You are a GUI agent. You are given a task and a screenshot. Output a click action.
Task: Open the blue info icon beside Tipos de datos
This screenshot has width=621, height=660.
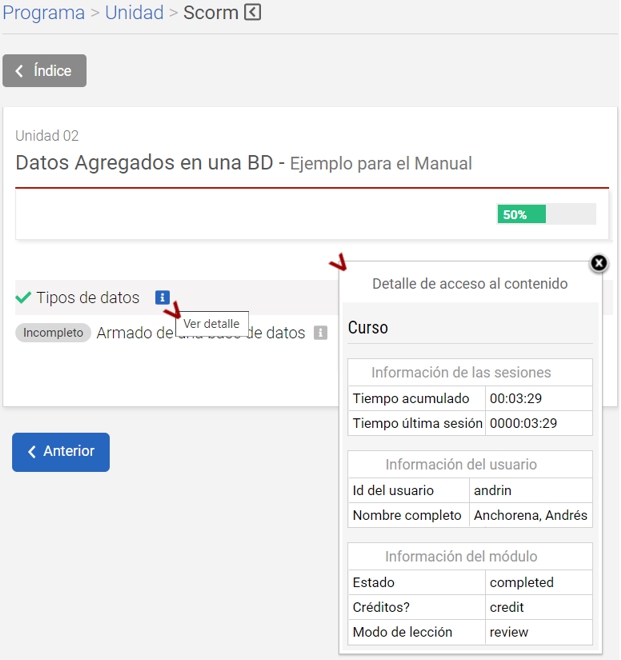point(162,297)
